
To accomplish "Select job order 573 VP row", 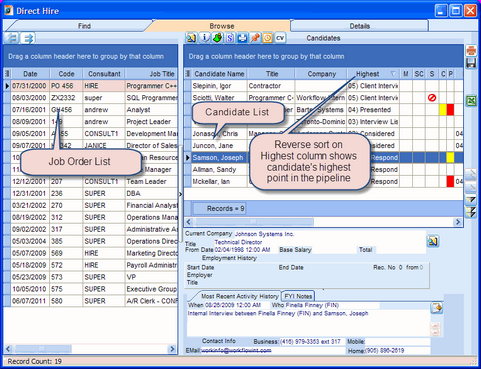I will tap(91, 277).
